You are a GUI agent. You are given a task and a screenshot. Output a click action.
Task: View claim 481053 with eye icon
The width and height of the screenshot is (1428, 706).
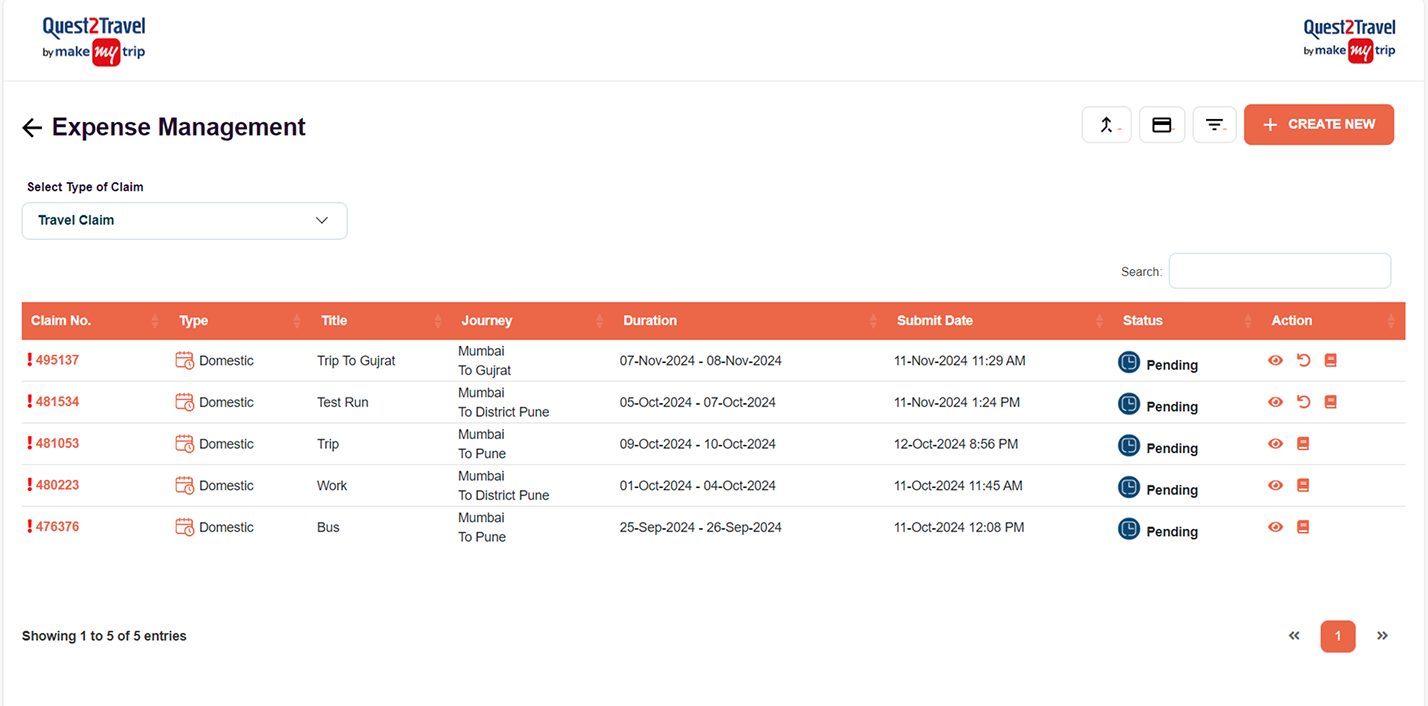(x=1275, y=444)
